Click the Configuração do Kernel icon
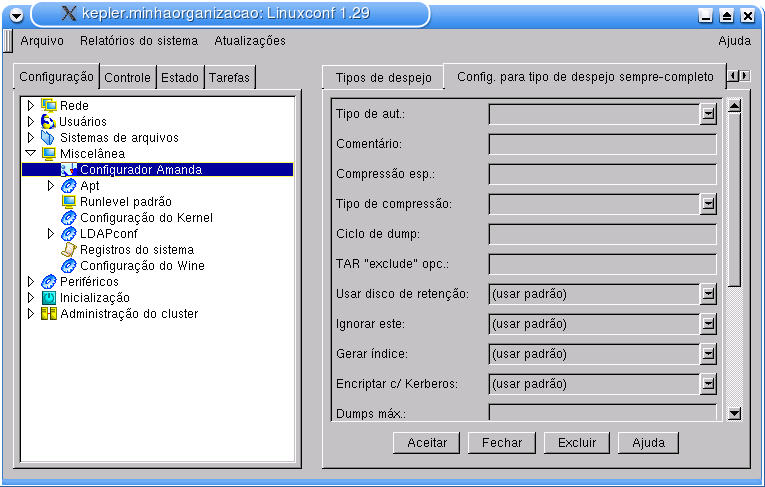The image size is (765, 487). pyautogui.click(x=69, y=218)
